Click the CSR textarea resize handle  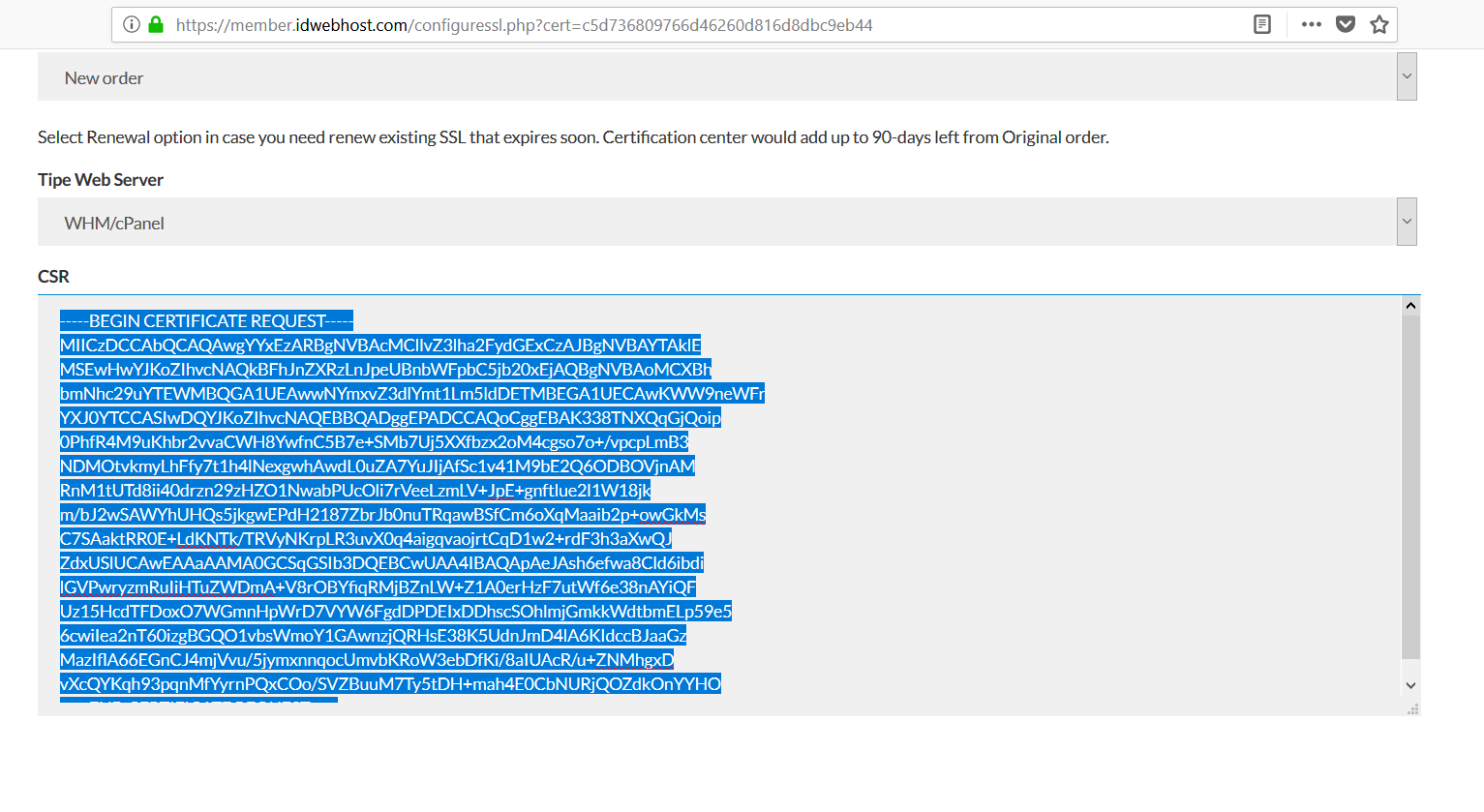(x=1411, y=709)
